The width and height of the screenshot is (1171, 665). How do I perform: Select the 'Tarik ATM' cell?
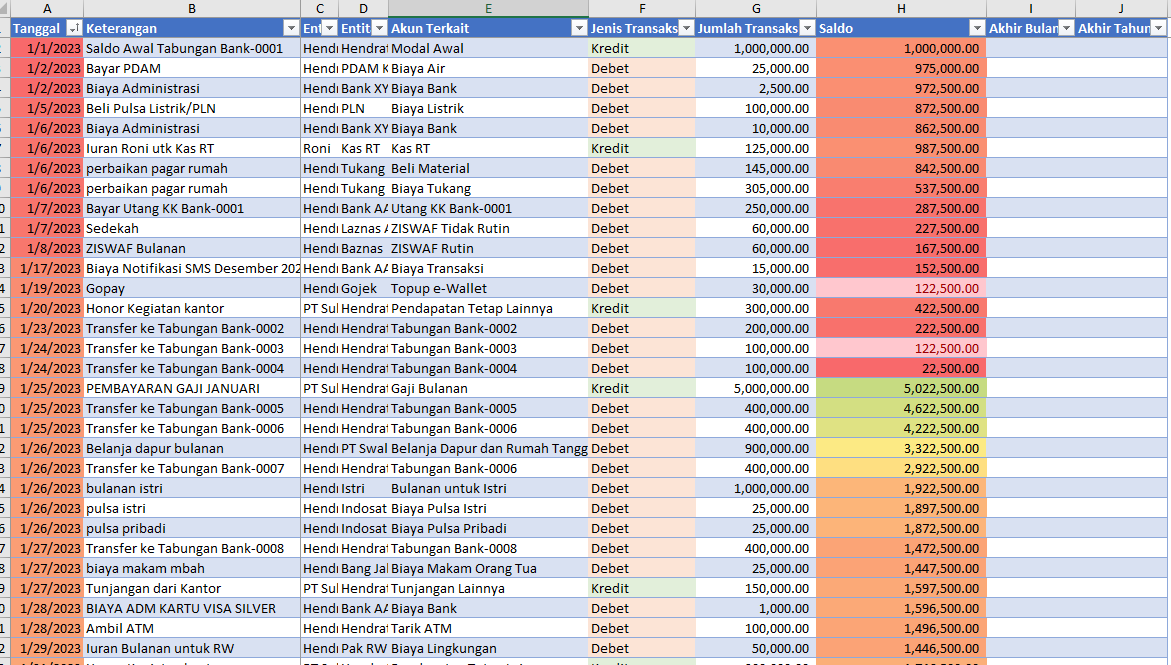tap(488, 628)
